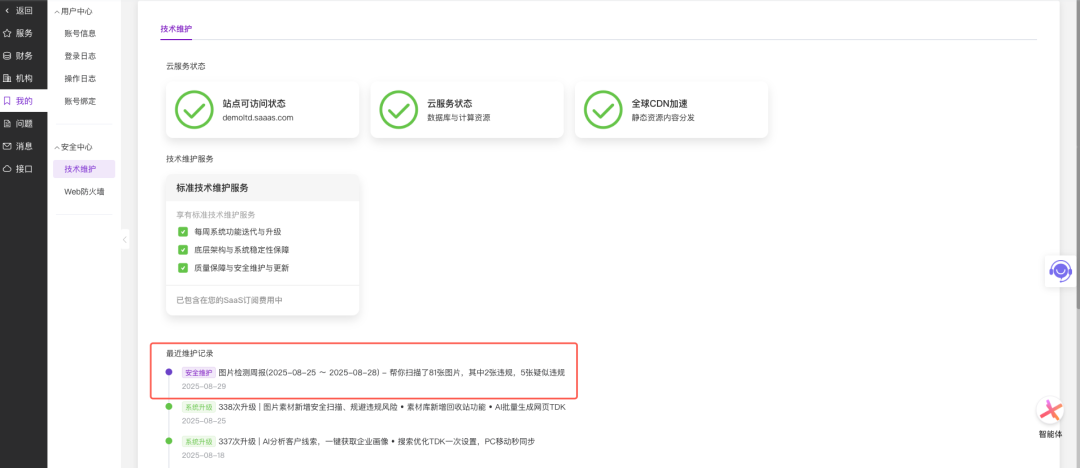This screenshot has width=1080, height=468.
Task: Click the 静态资源内容分发 description
Action: (663, 118)
